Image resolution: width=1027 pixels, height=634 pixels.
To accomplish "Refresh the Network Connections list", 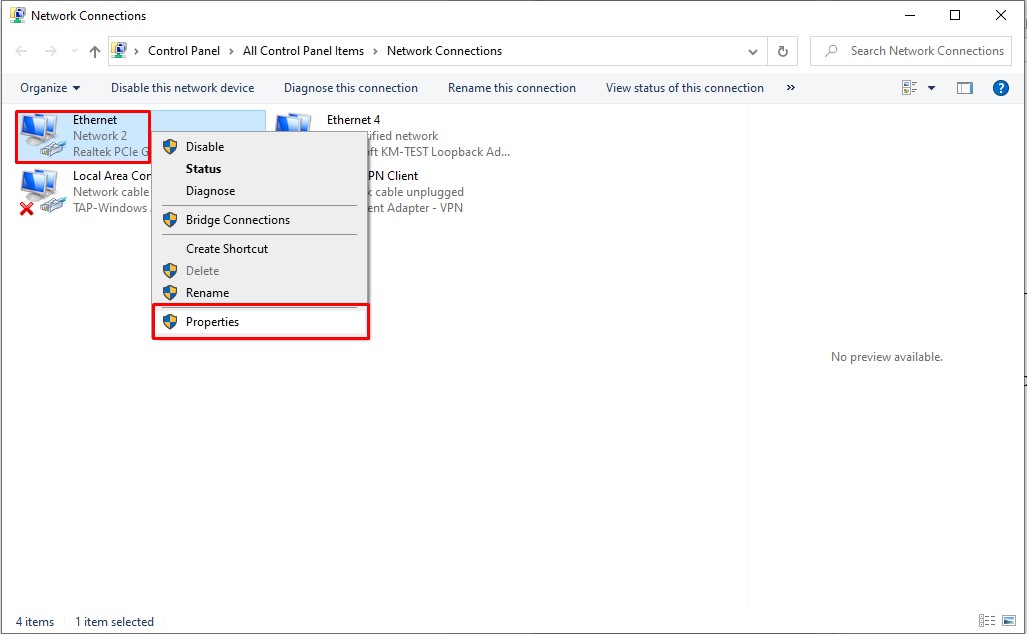I will point(783,51).
